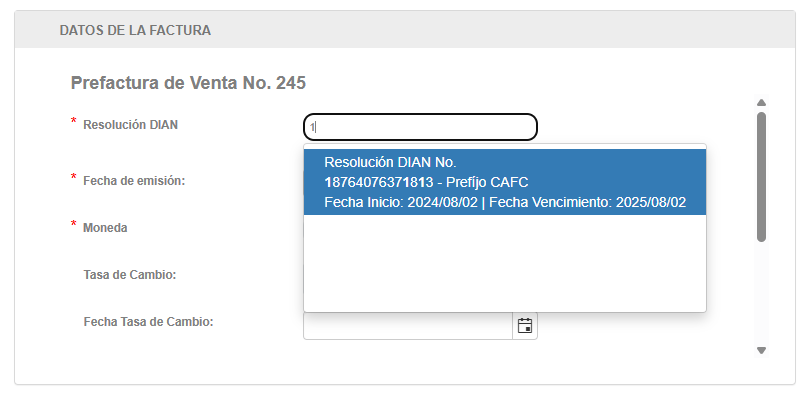
Task: Click the Tasa de Cambio label
Action: pyautogui.click(x=130, y=275)
